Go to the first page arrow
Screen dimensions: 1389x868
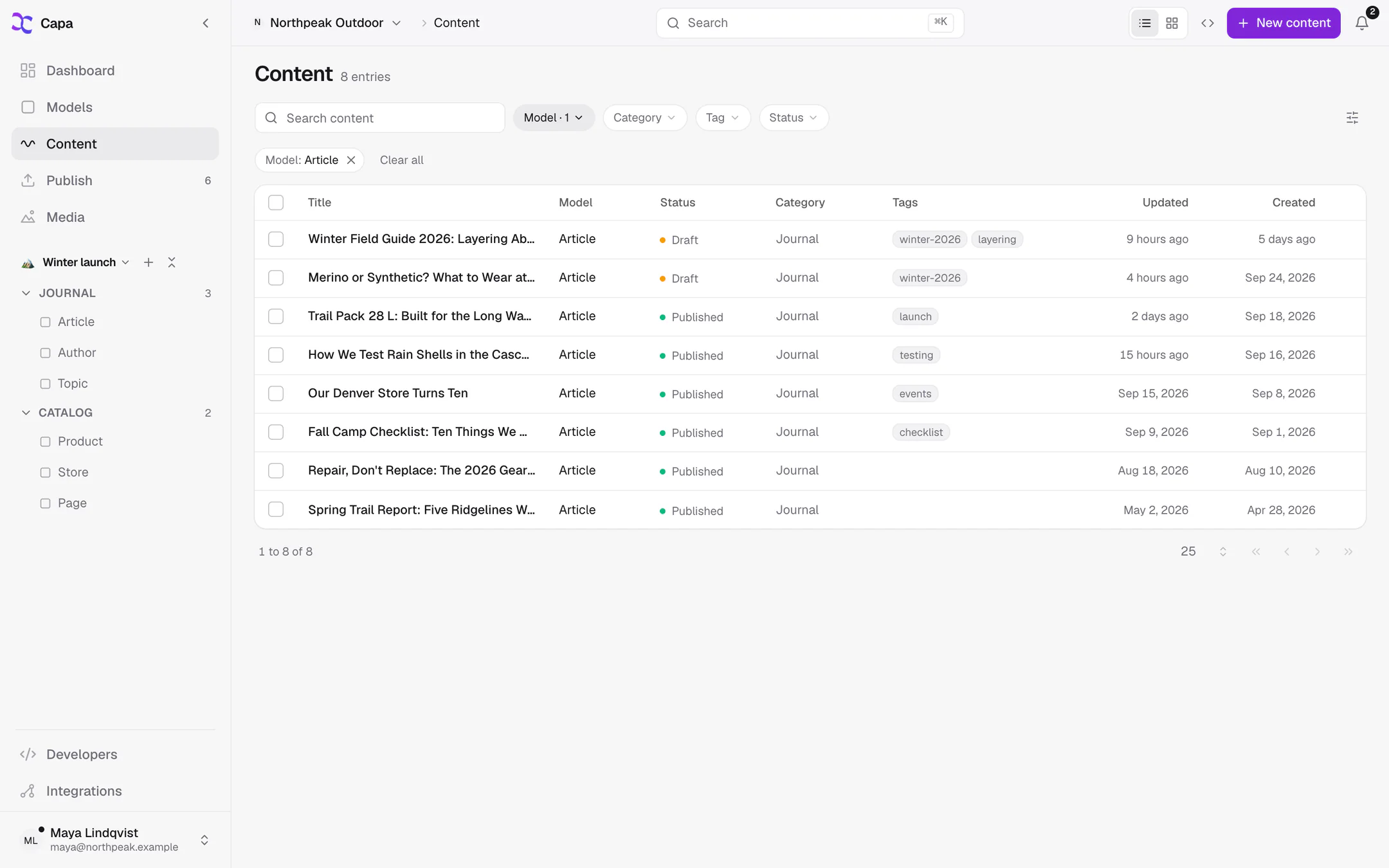[x=1255, y=552]
